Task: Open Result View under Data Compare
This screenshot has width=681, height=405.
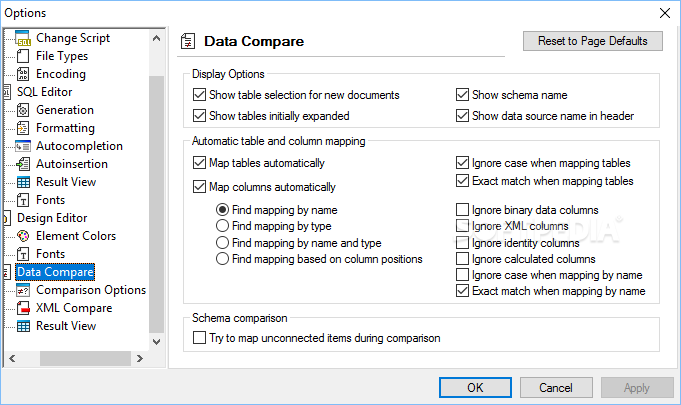Action: tap(66, 326)
